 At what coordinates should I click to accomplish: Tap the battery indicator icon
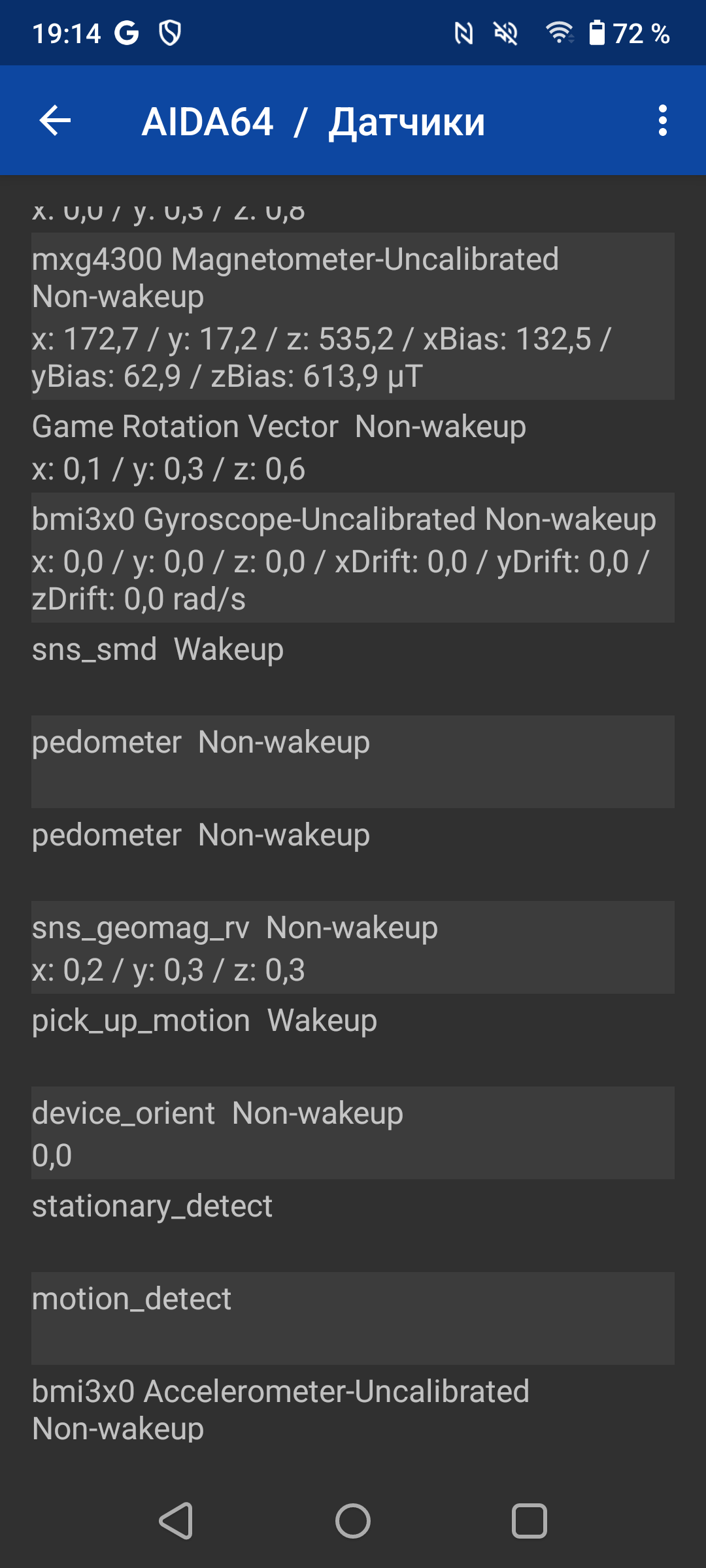coord(596,33)
